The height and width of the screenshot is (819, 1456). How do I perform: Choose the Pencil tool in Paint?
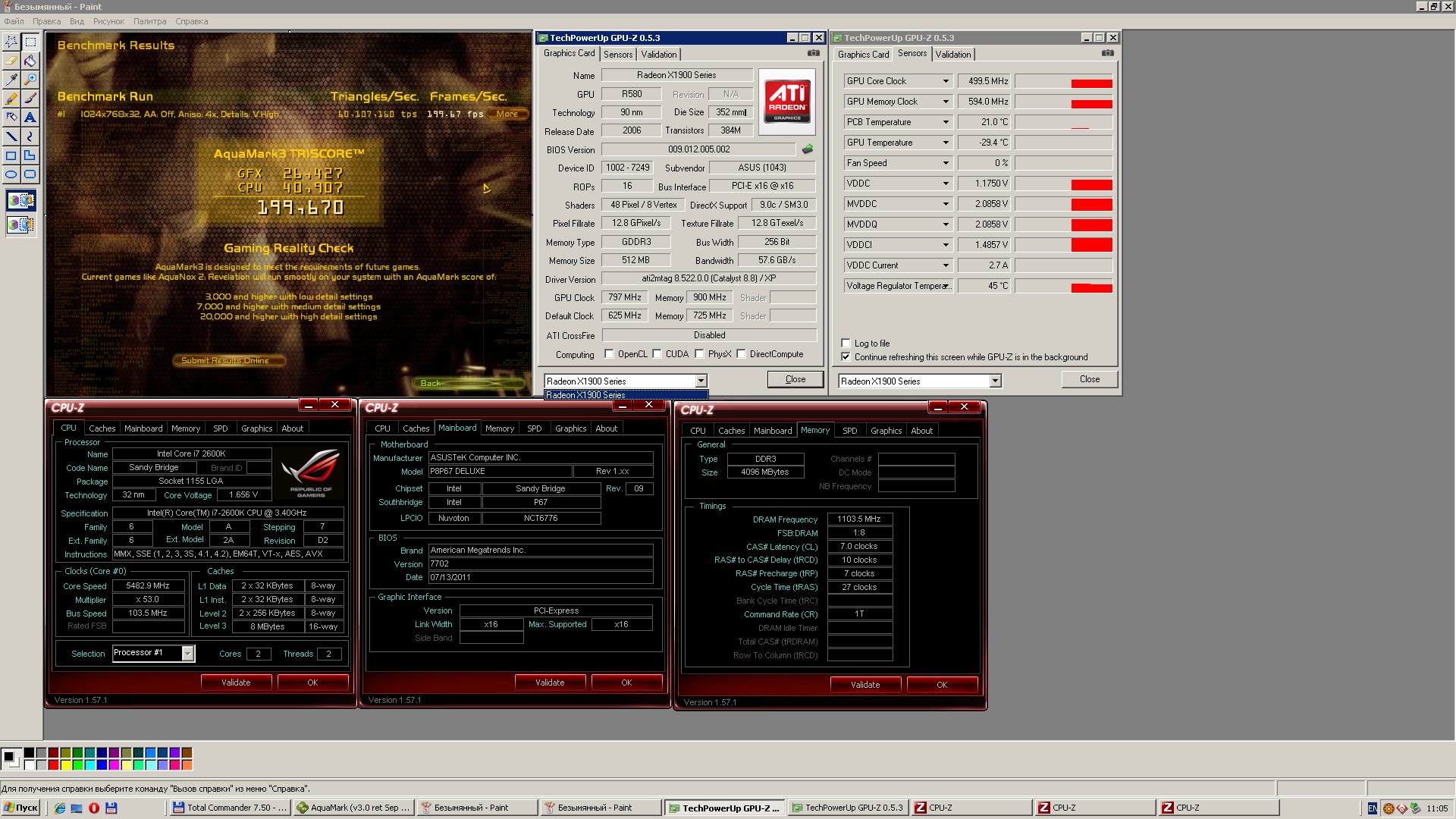(11, 98)
